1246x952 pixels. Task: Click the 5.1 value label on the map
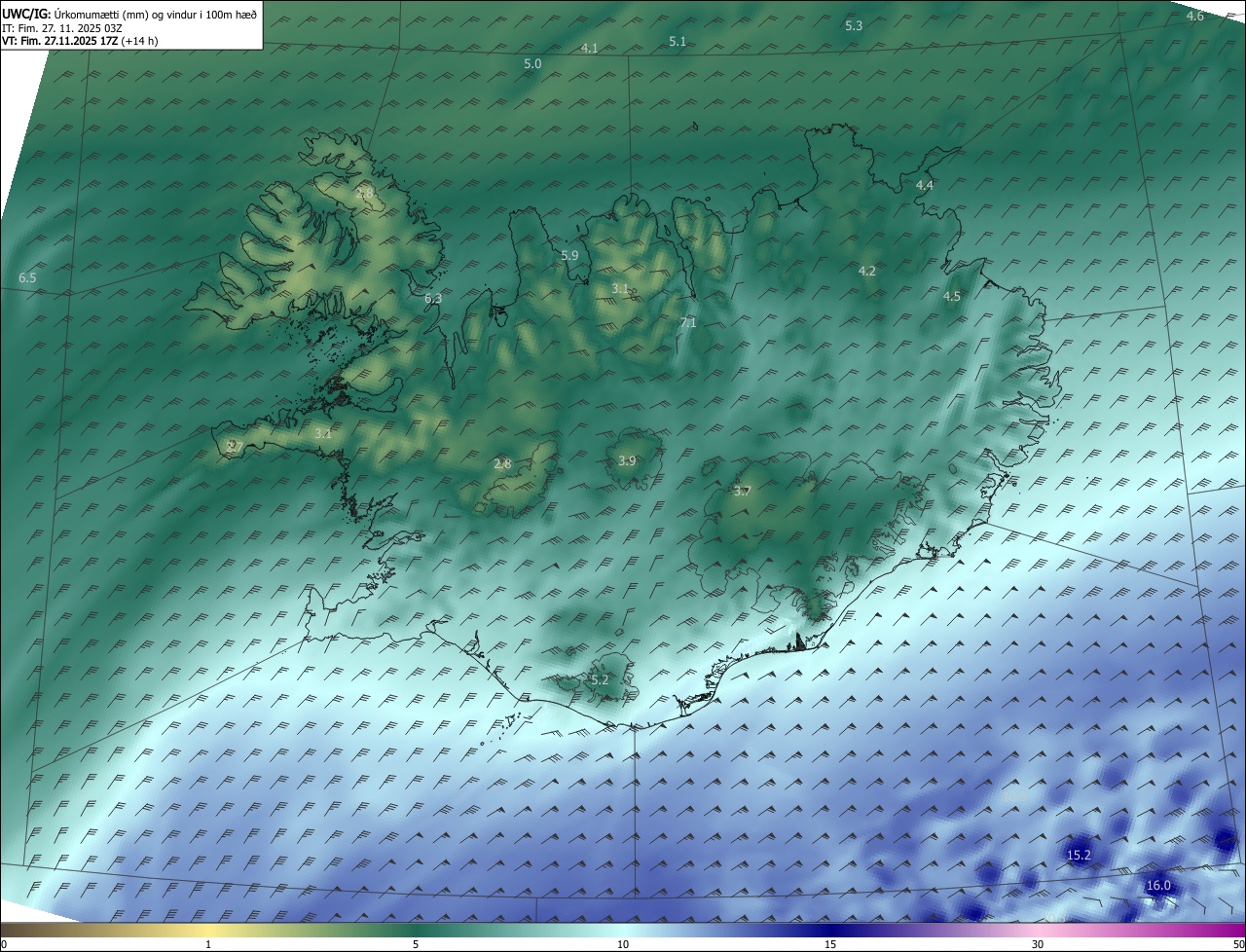(x=678, y=41)
